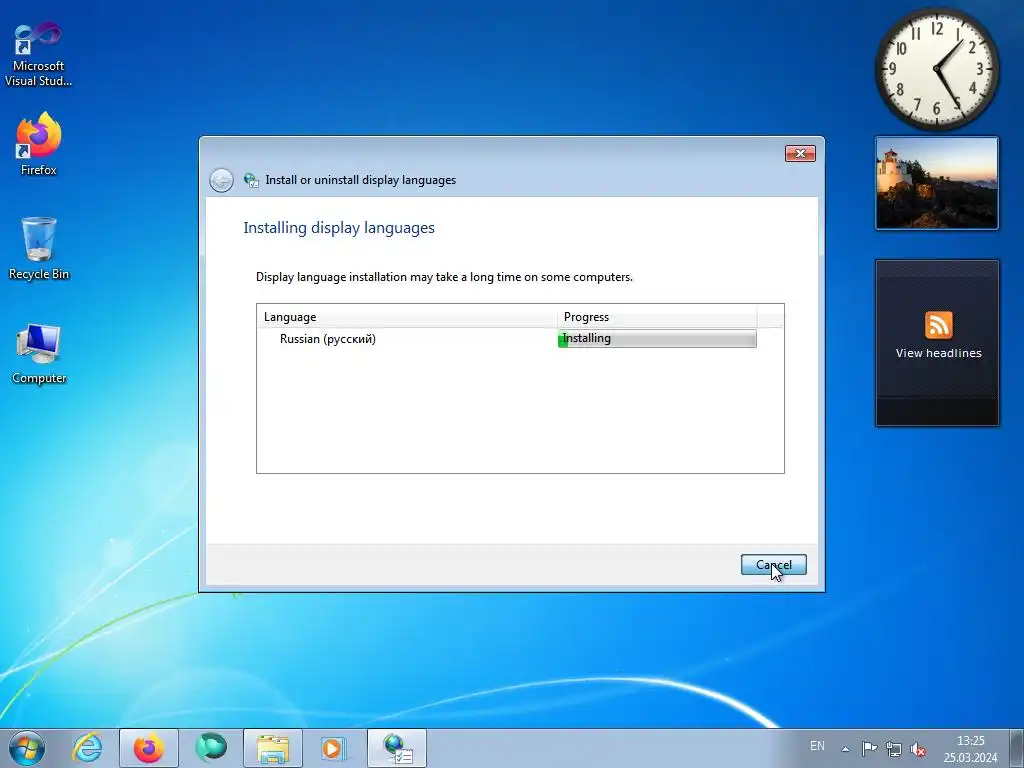Click the orange RSS feed icon

938,325
